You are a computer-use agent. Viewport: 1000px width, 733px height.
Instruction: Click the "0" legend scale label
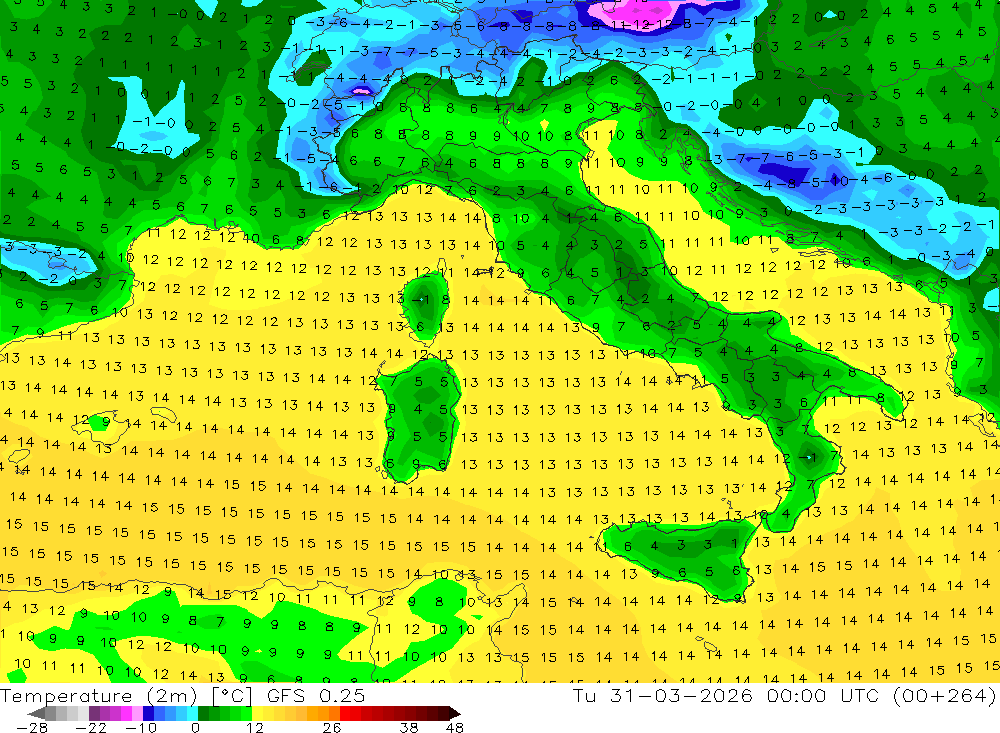coord(196,728)
